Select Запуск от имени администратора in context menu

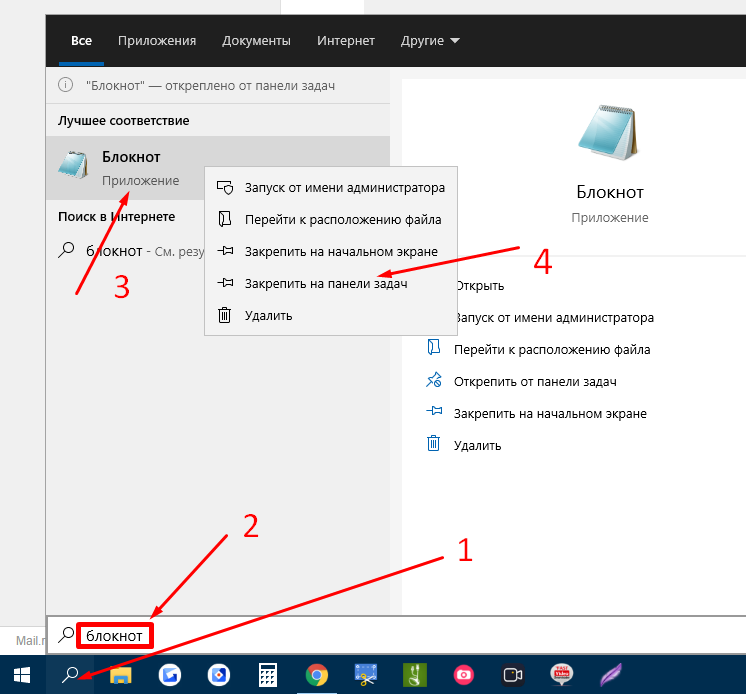point(344,187)
